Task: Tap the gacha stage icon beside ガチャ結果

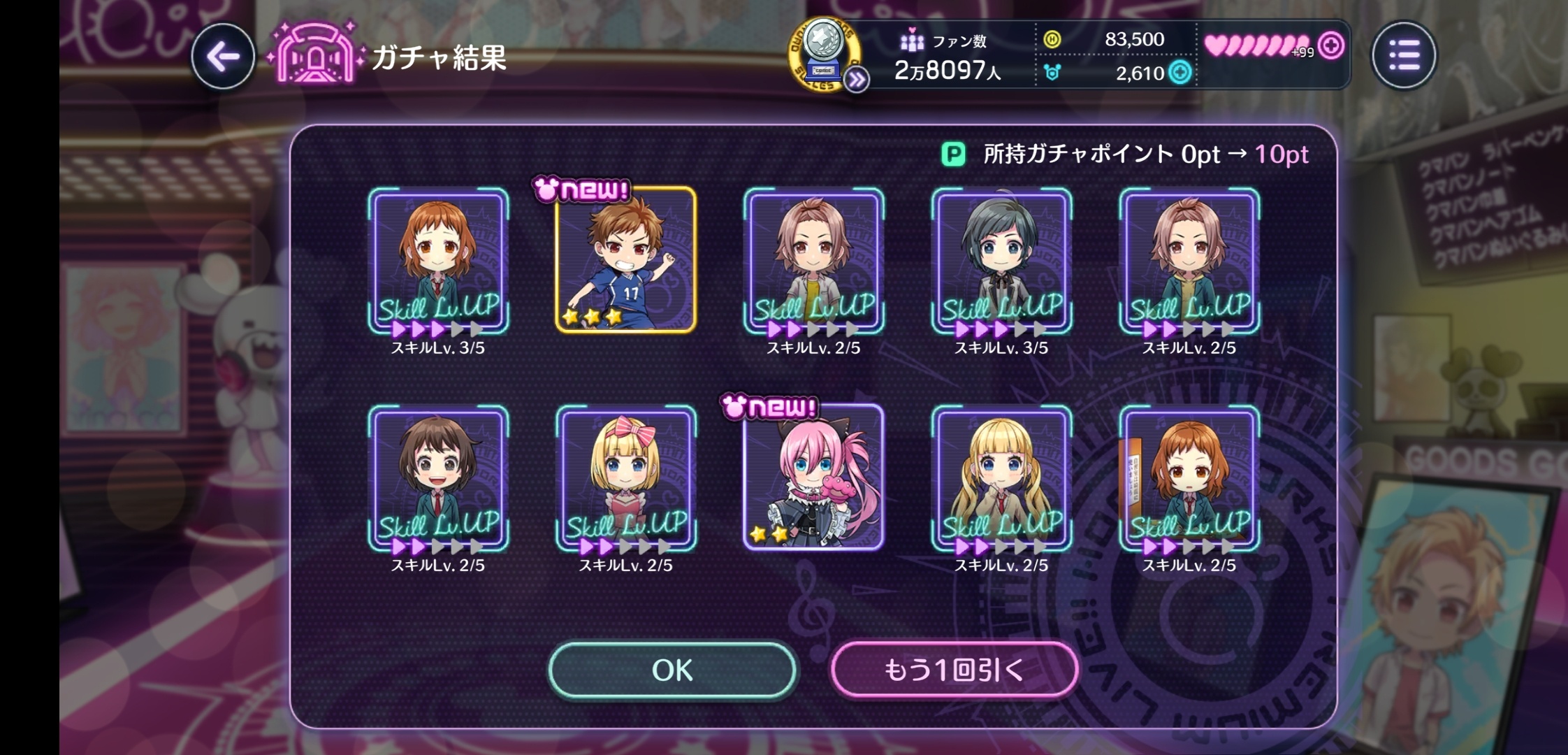Action: pyautogui.click(x=315, y=53)
